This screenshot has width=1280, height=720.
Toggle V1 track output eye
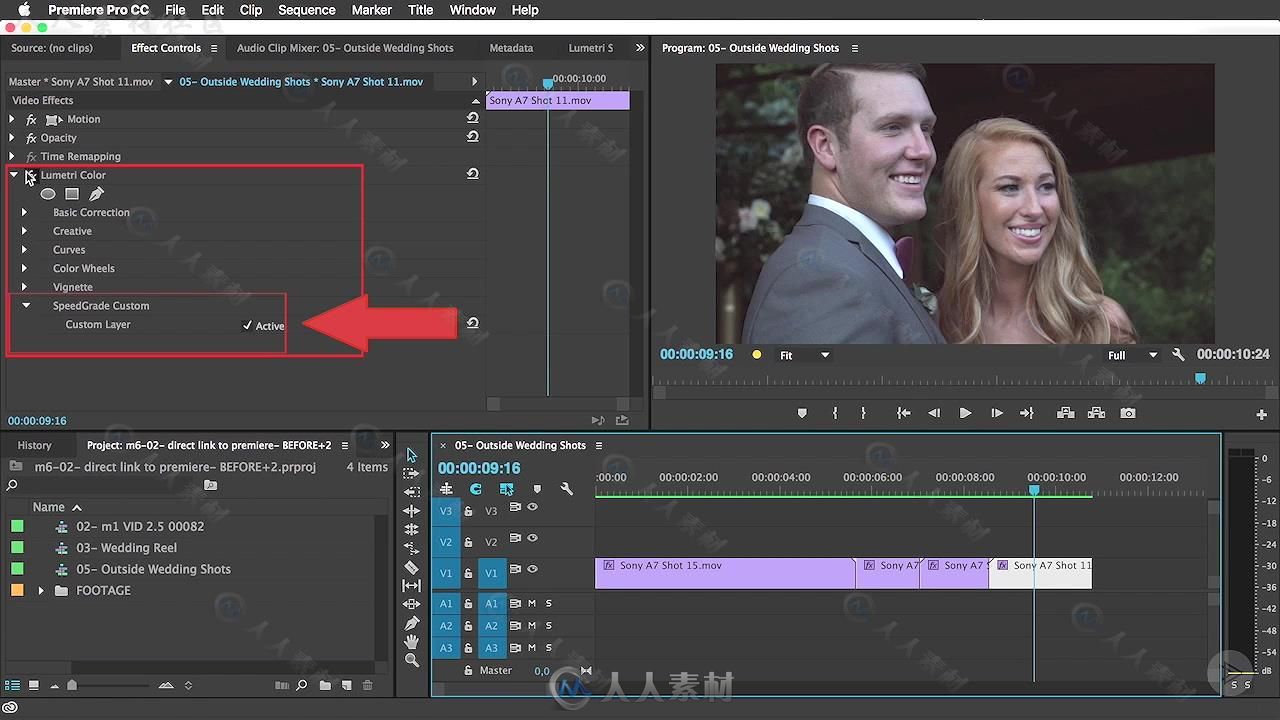coord(532,569)
